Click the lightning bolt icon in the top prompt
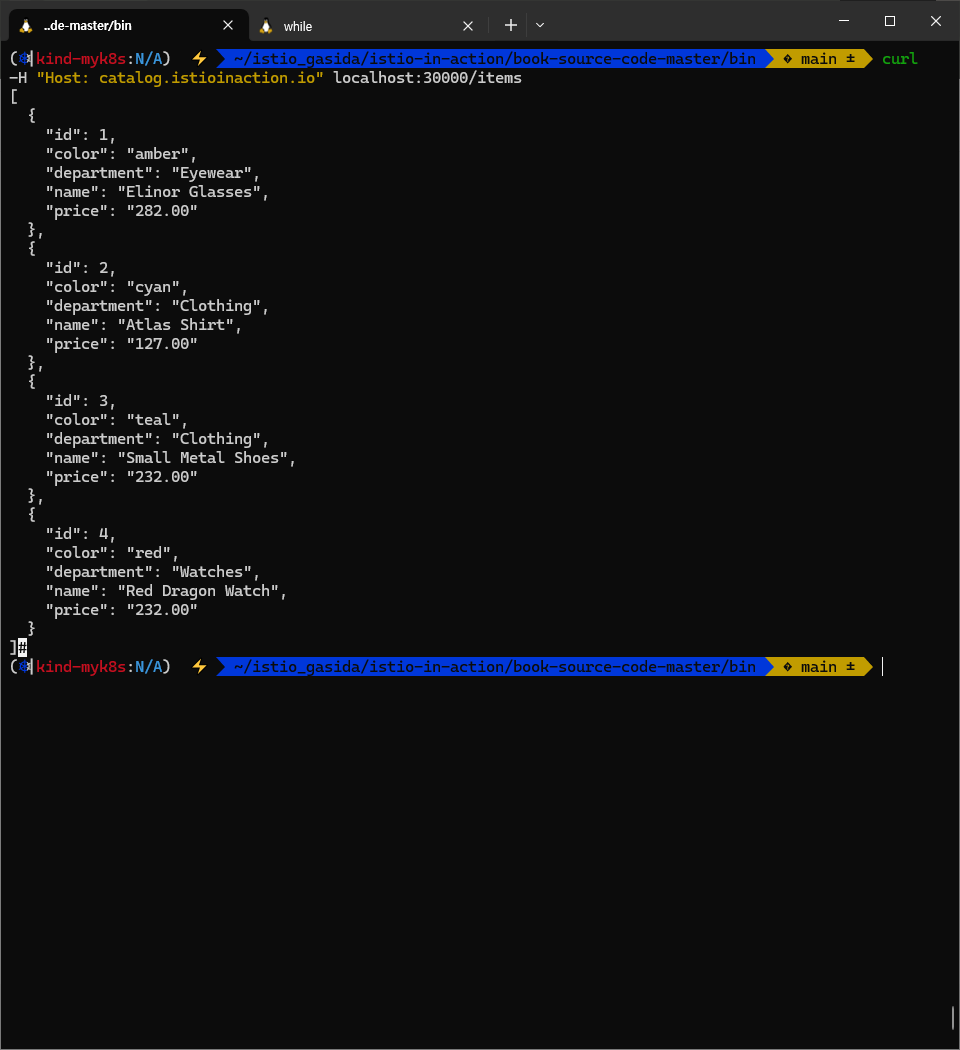 coord(199,59)
